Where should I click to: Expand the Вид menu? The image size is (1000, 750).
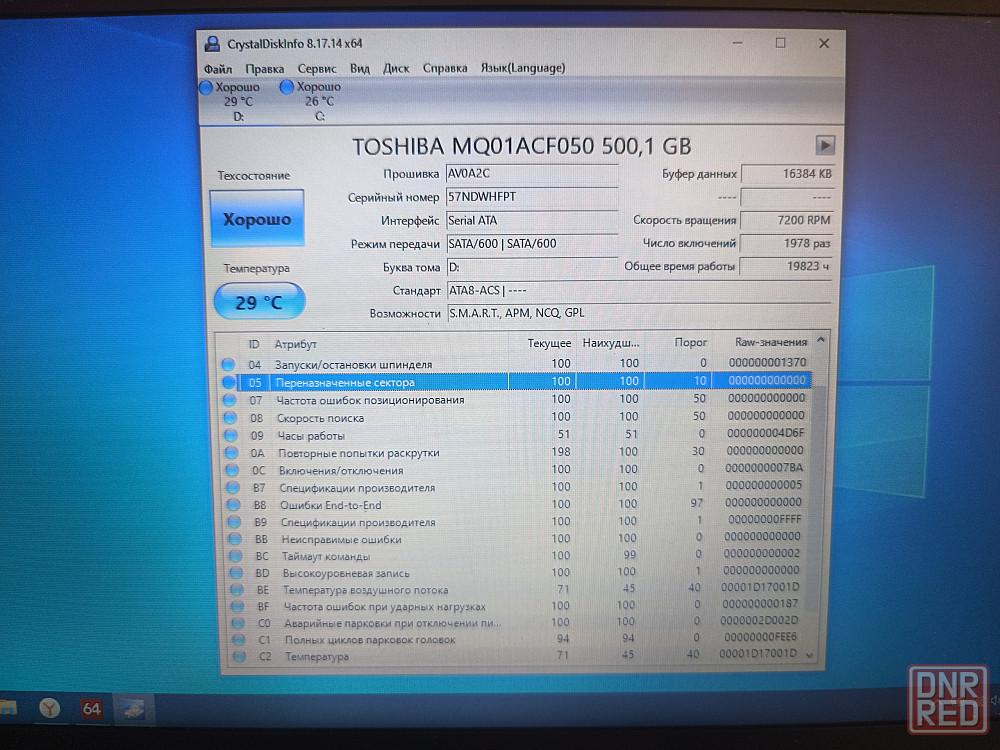point(360,68)
